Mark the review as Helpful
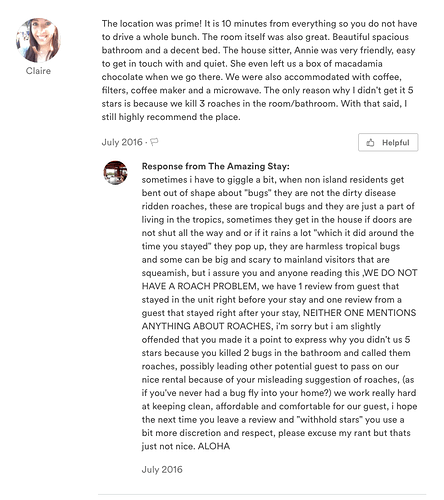This screenshot has height=500, width=444. click(388, 143)
